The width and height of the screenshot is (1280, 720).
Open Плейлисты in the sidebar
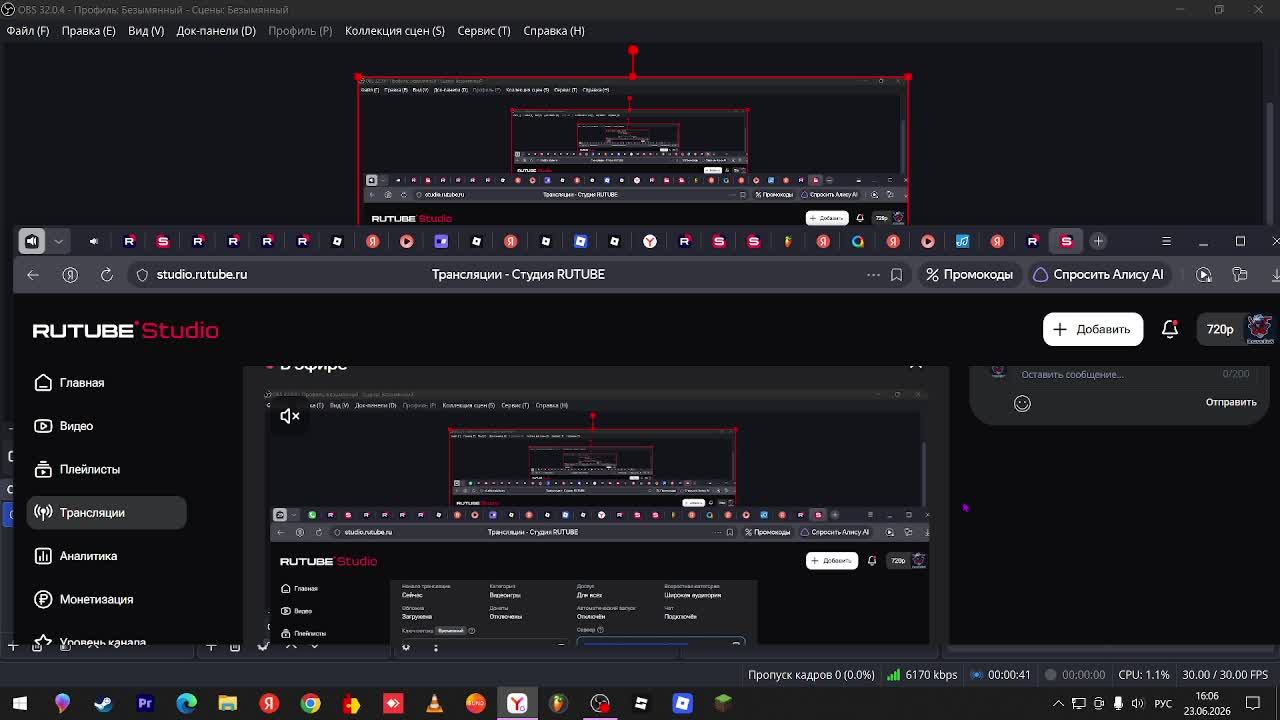(x=90, y=469)
